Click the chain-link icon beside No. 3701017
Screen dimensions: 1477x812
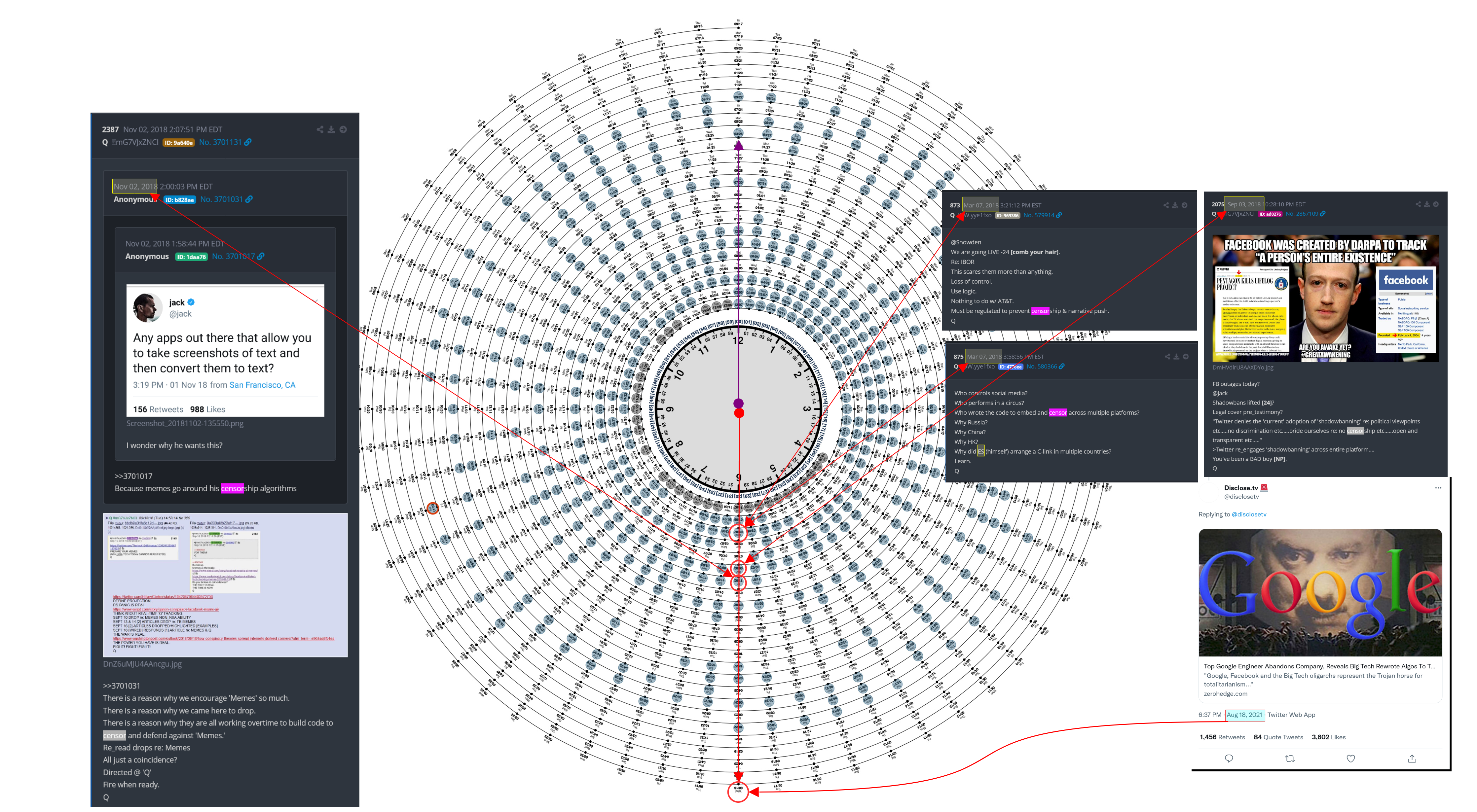[x=261, y=256]
